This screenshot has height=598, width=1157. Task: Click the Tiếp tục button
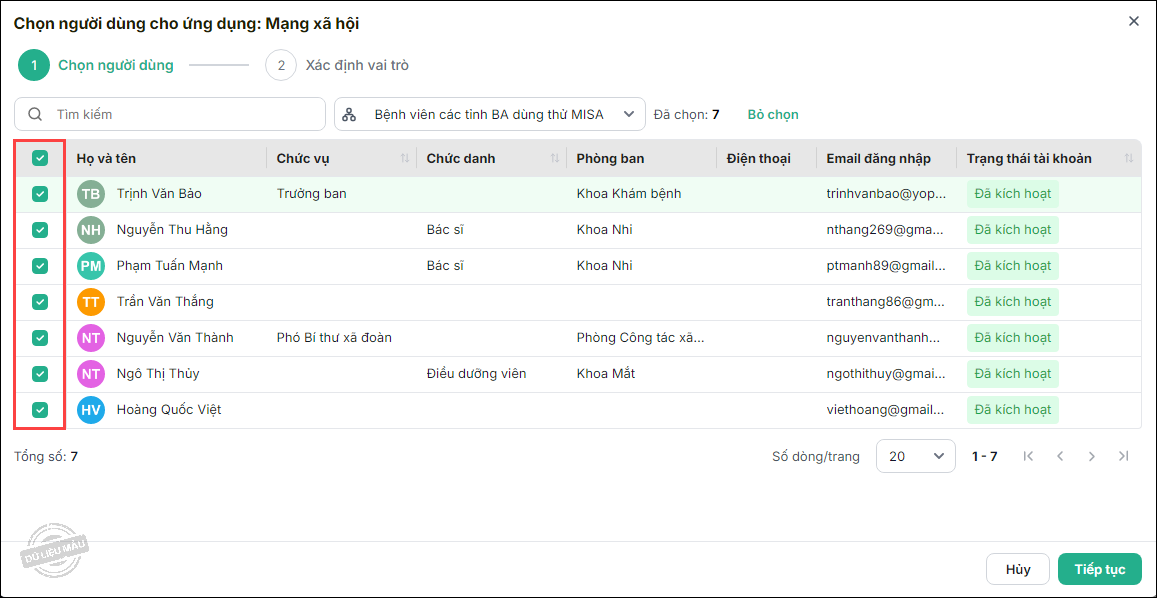coord(1099,569)
